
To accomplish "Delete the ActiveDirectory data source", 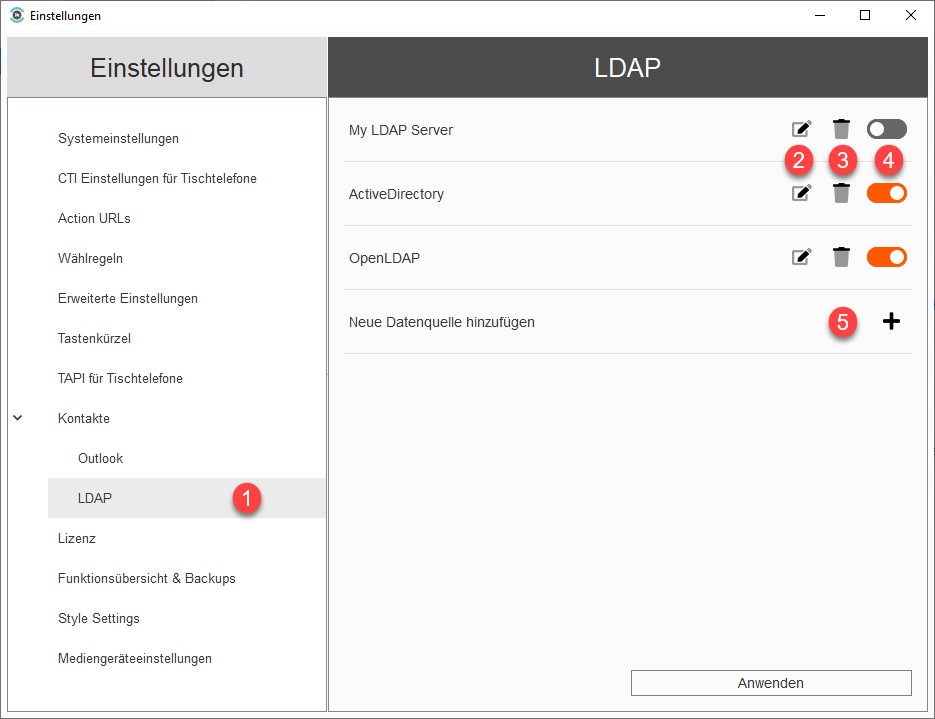I will point(841,193).
